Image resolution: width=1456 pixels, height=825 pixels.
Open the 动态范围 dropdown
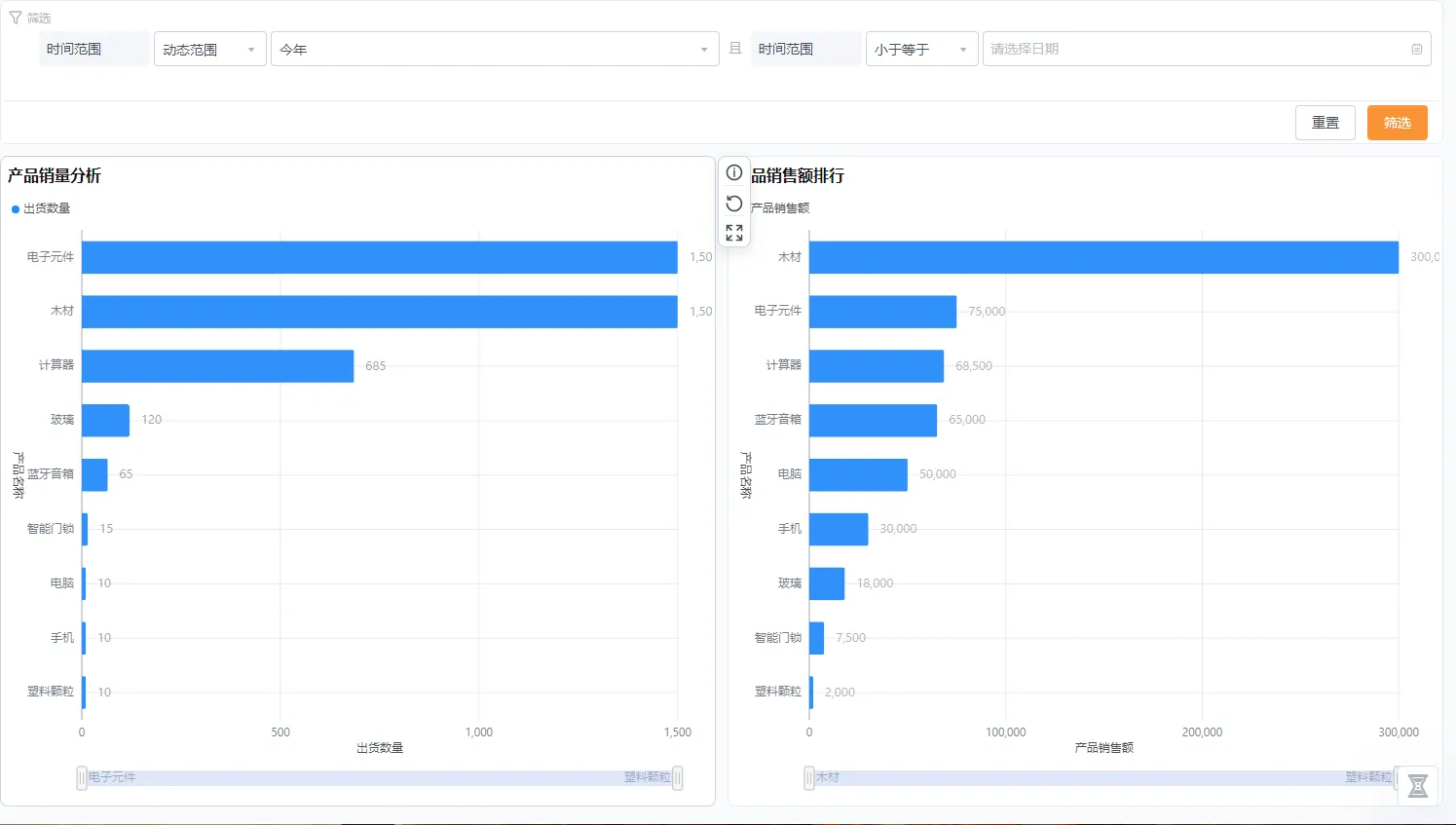click(x=209, y=50)
